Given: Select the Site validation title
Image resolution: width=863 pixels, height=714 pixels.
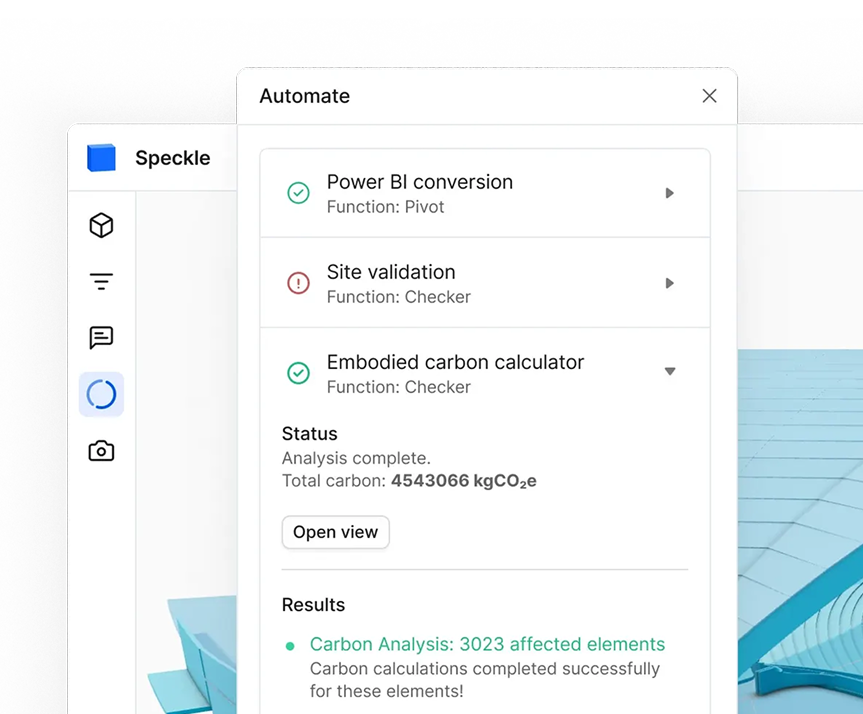Looking at the screenshot, I should [391, 272].
